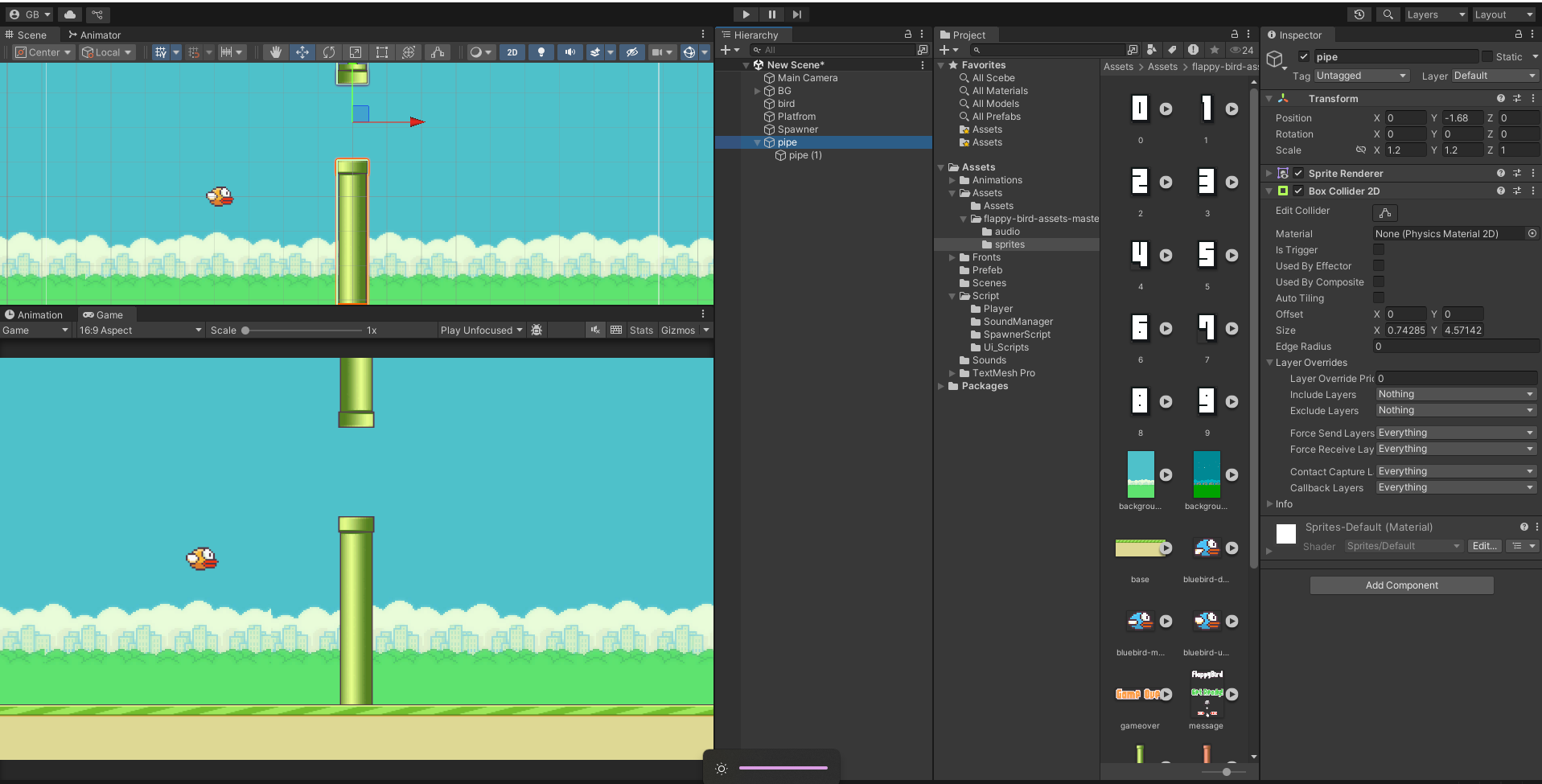Open Box Collider 2D help icon

pos(1500,191)
